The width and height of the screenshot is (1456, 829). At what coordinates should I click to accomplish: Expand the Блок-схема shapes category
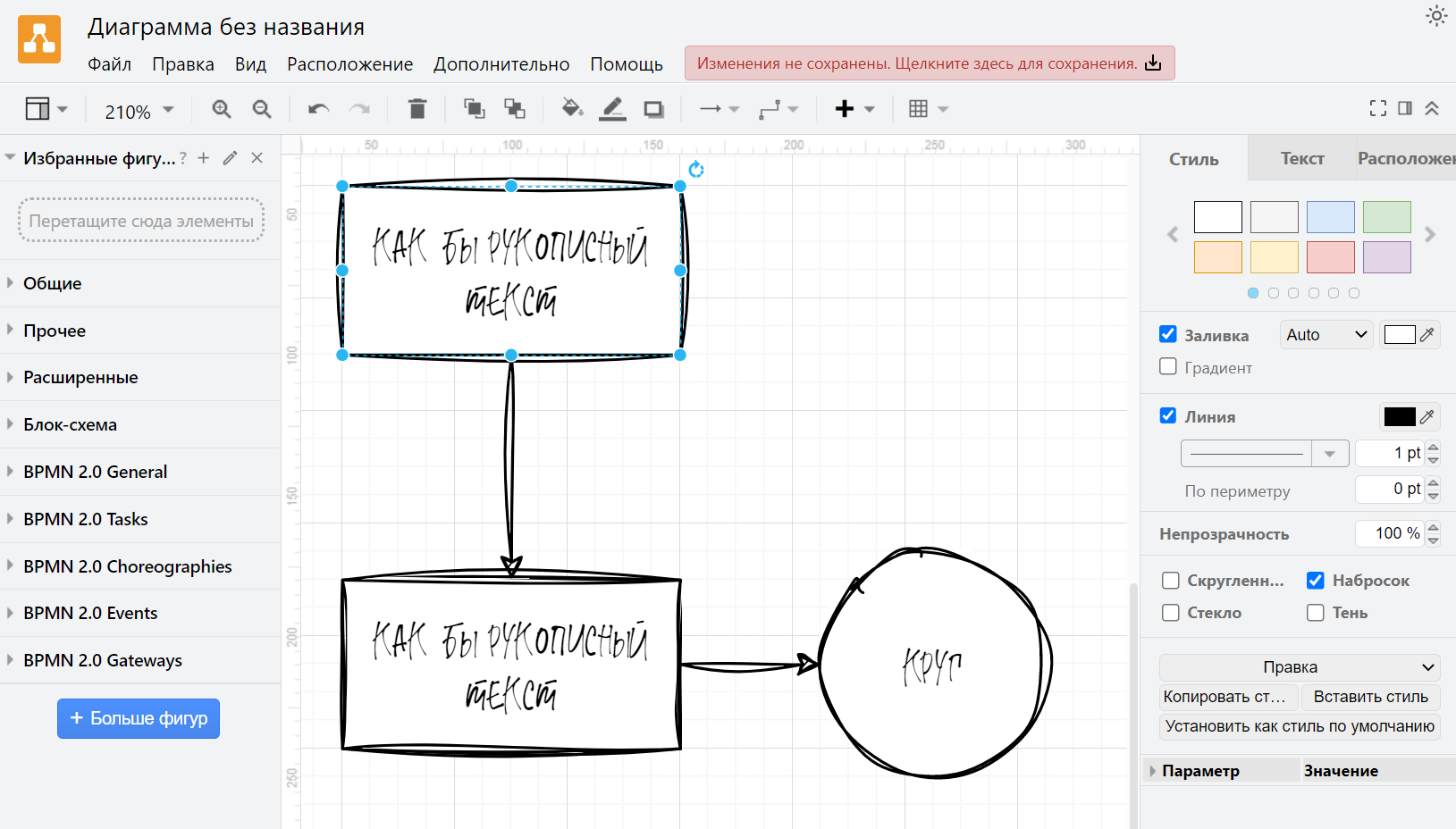[x=70, y=424]
